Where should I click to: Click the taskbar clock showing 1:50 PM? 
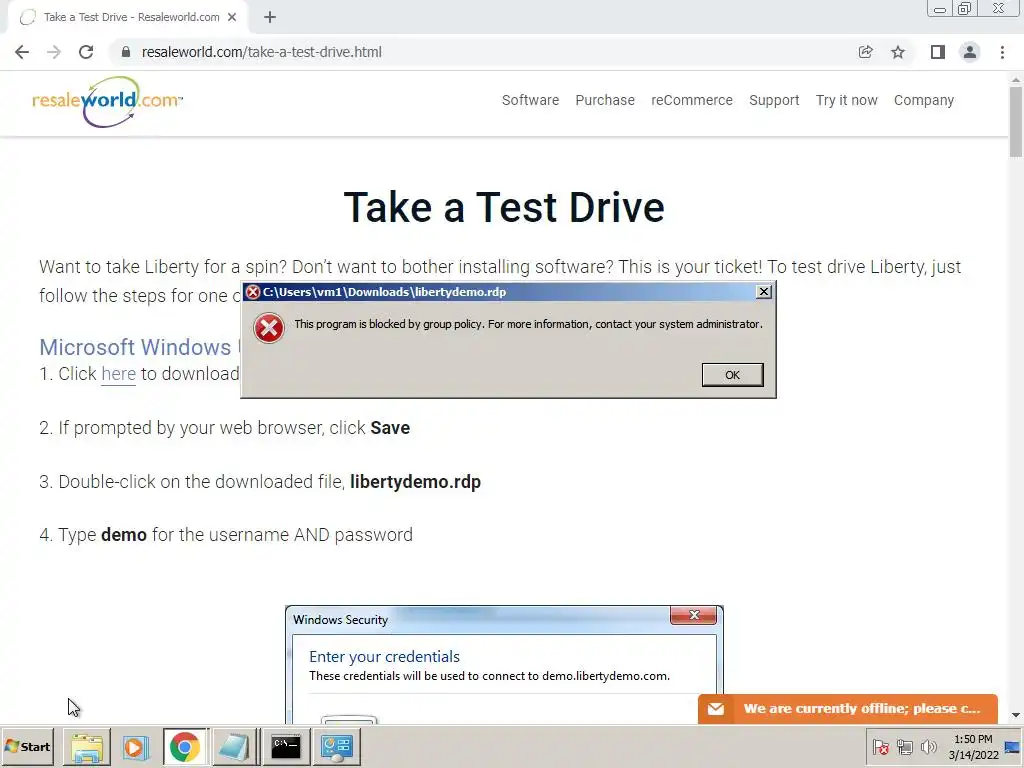coord(973,746)
